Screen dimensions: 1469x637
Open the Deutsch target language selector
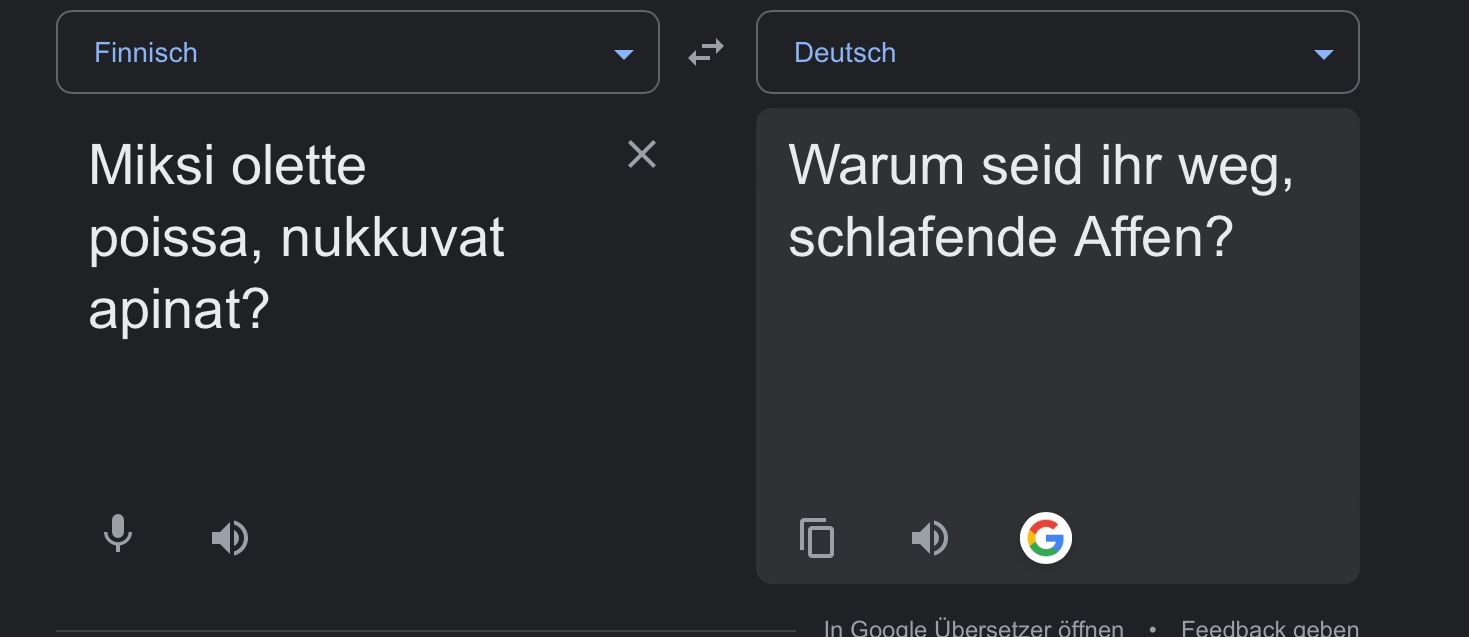click(1057, 53)
